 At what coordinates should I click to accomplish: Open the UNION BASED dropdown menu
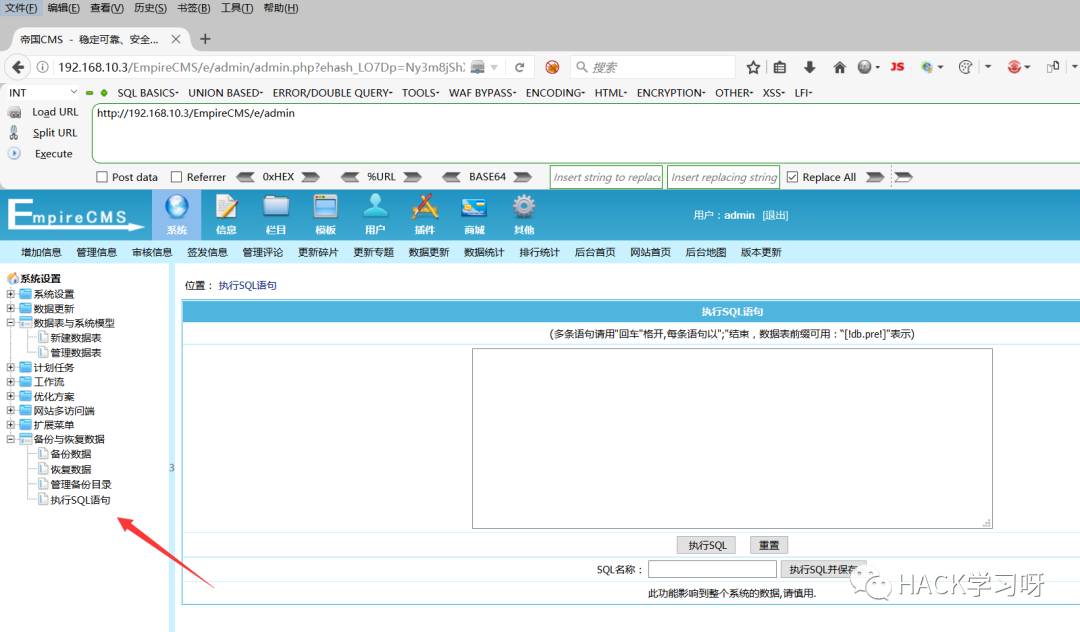(225, 93)
